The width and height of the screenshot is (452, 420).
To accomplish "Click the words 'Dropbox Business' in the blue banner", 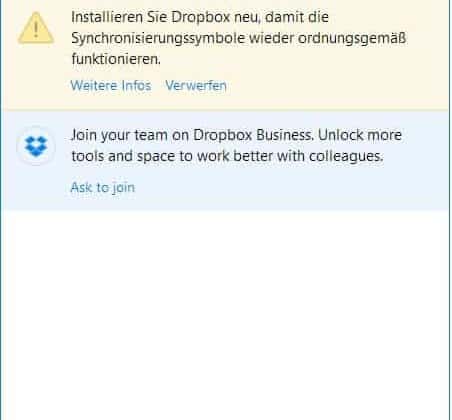I will point(253,135).
